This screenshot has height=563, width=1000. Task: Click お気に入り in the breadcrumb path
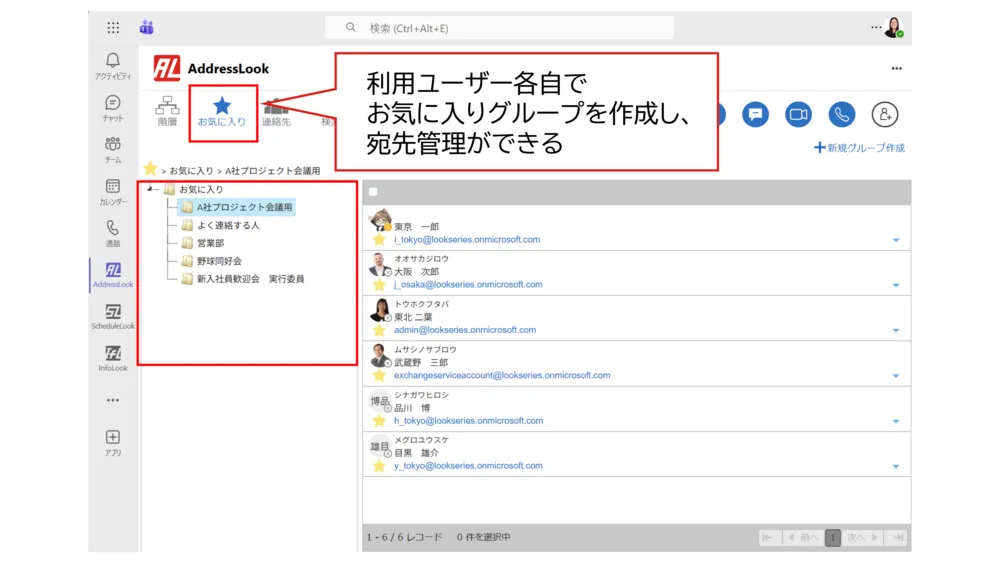pyautogui.click(x=191, y=171)
